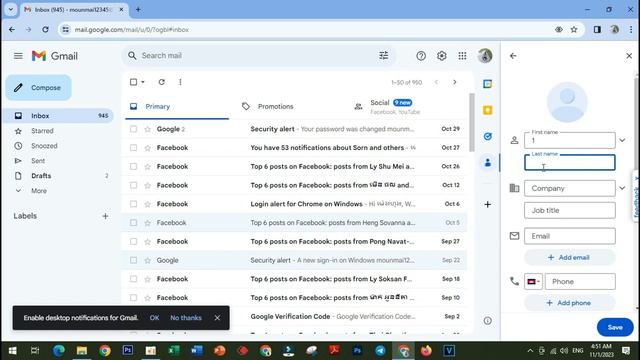This screenshot has height=360, width=640.
Task: Expand more company fields chevron
Action: [622, 188]
